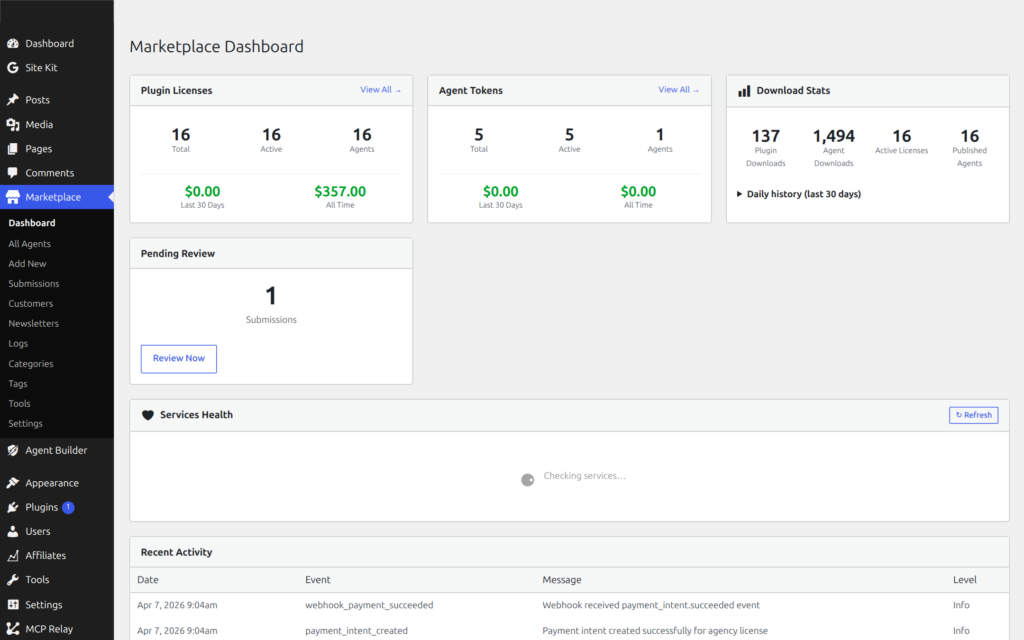
Task: Click the $357.00 All Time revenue value
Action: point(340,191)
